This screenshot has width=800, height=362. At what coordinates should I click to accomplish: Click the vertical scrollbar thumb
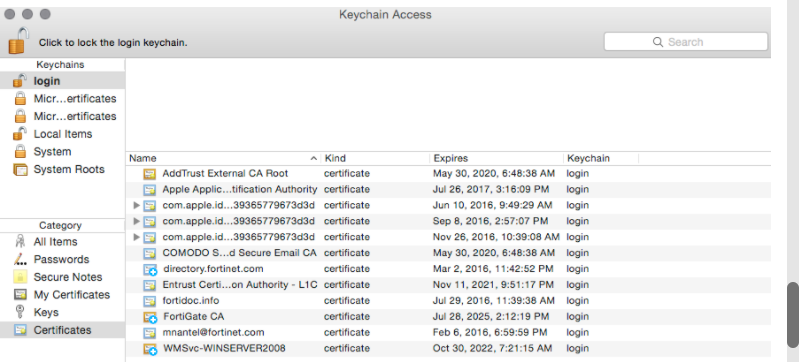pos(793,315)
